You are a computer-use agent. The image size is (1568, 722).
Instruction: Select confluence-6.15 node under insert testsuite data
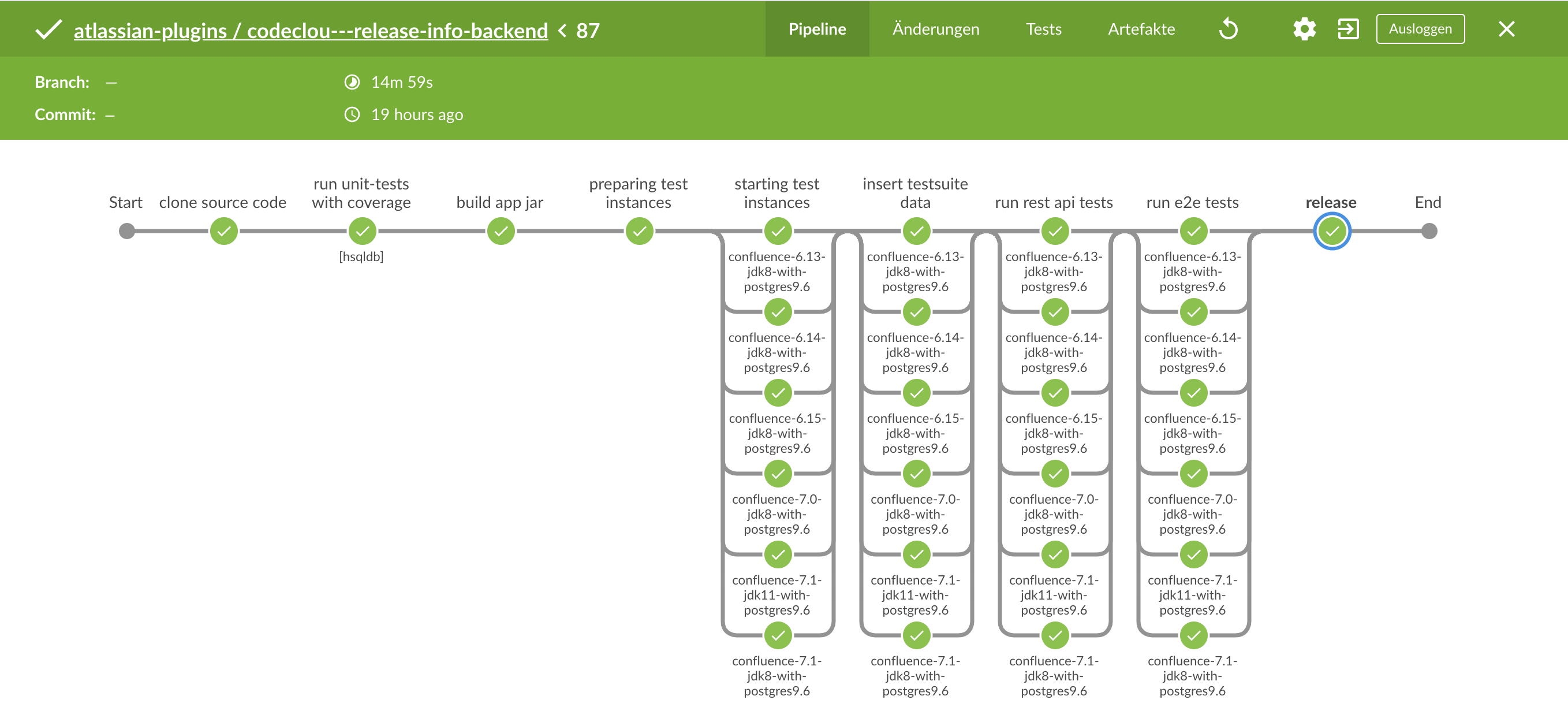point(916,393)
